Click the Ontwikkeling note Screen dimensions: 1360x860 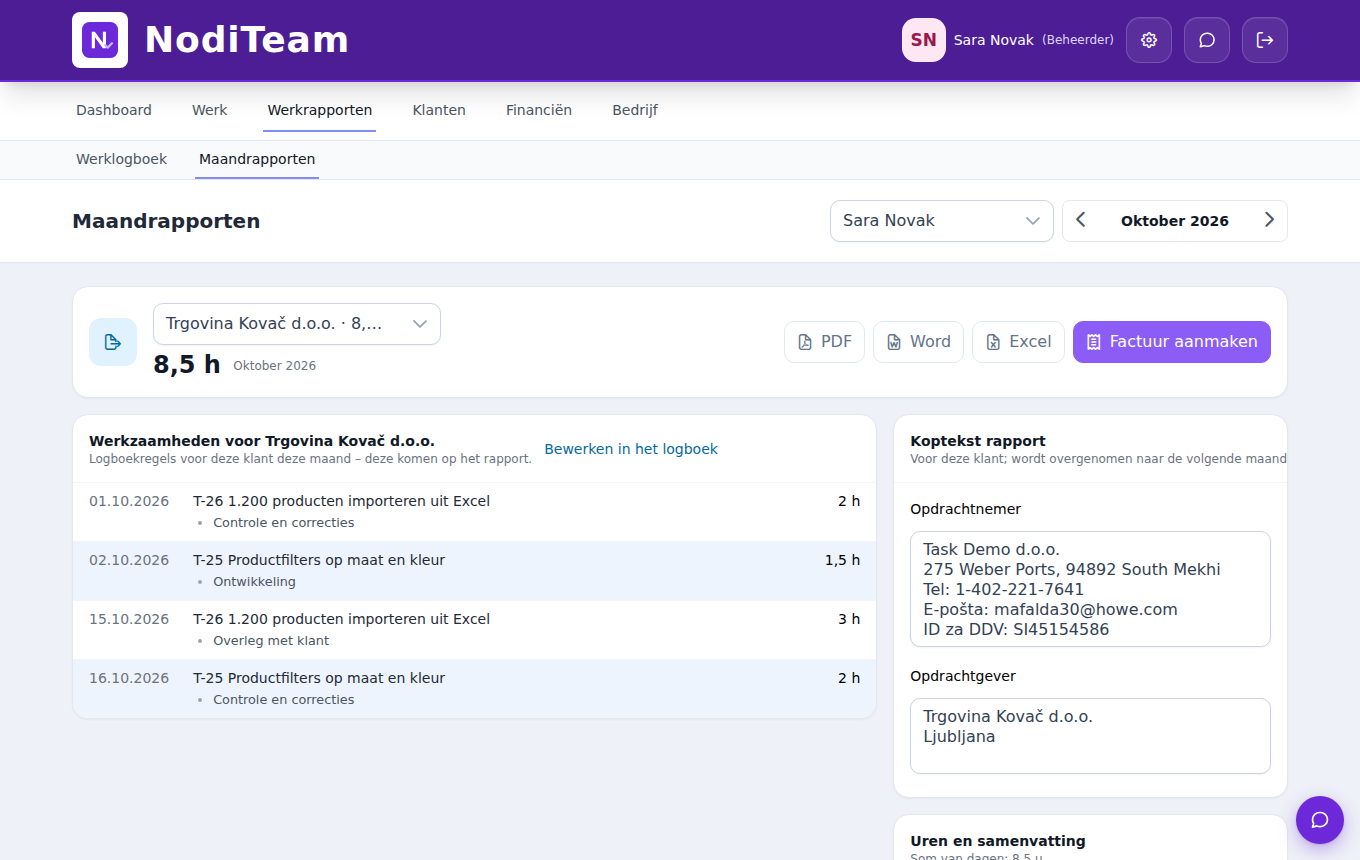[254, 582]
